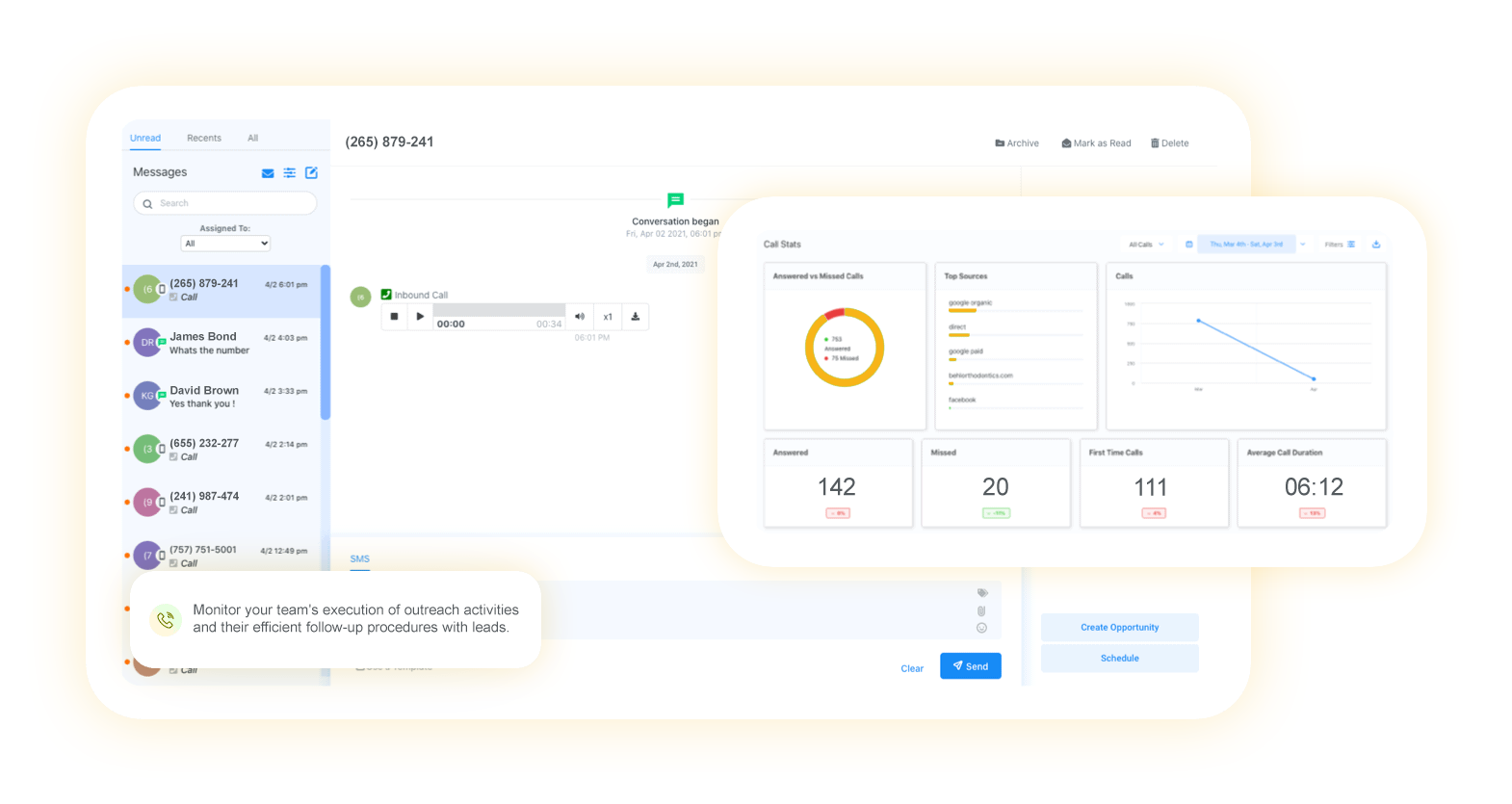Click the Create Opportunity button
1512x804 pixels.
tap(1119, 628)
